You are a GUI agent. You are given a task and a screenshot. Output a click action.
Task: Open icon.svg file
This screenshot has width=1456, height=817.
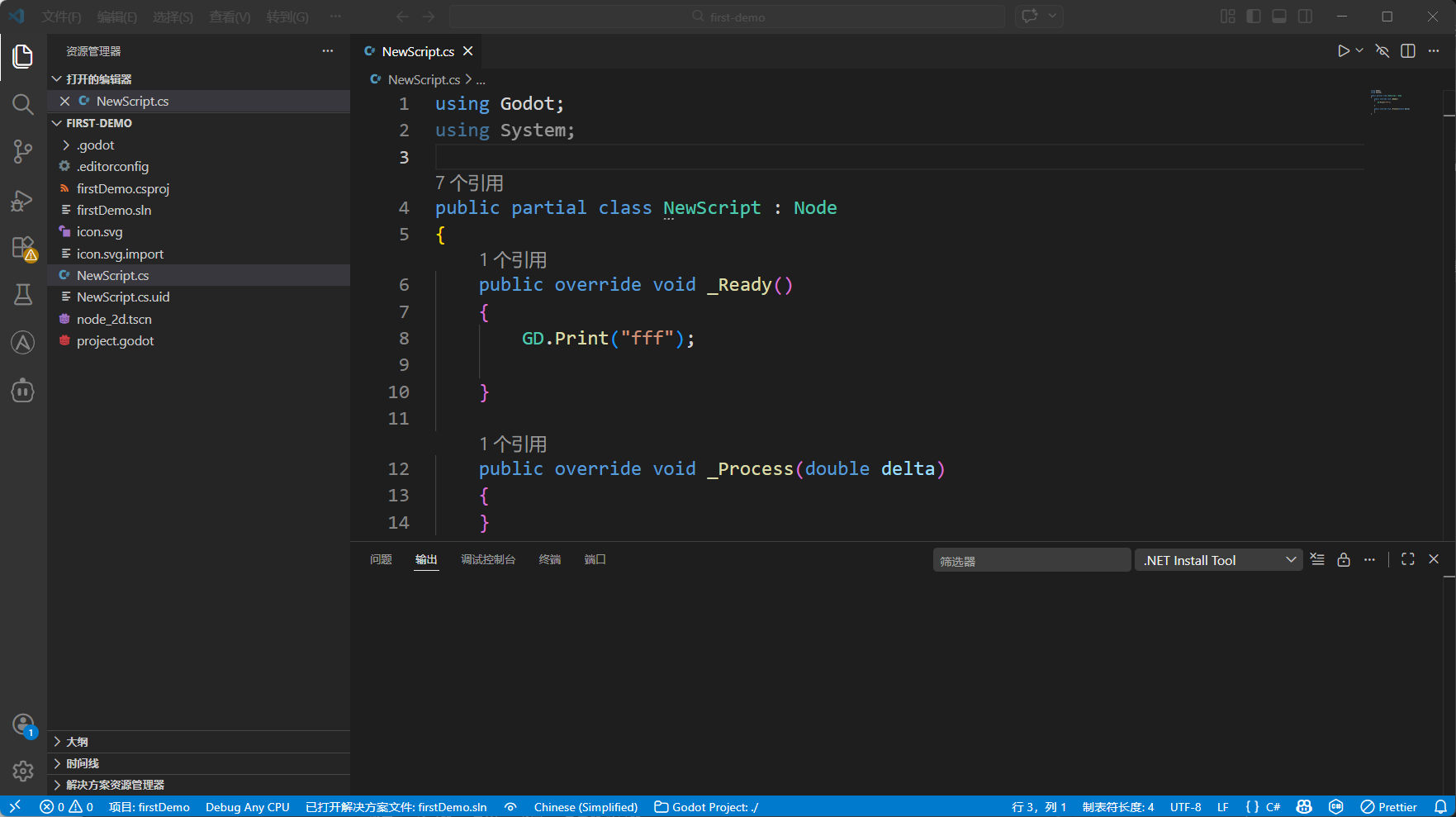point(99,231)
